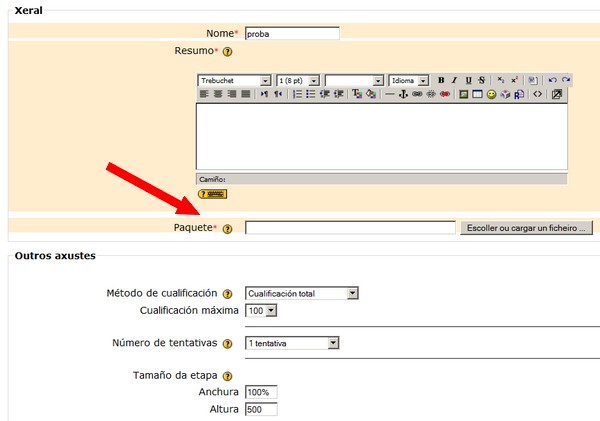Apply subscript formatting

click(501, 80)
